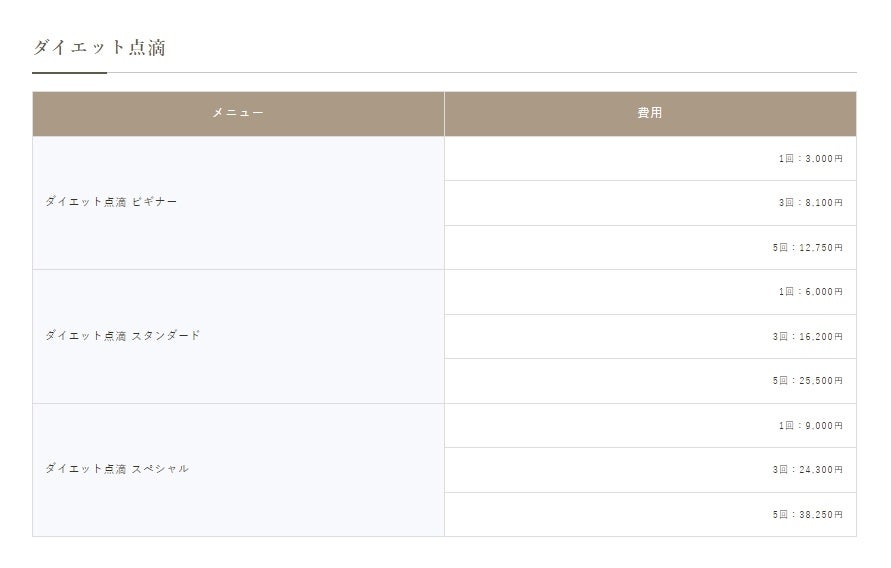Click the 点滴 characters in the page title
The height and width of the screenshot is (568, 891).
(x=147, y=47)
